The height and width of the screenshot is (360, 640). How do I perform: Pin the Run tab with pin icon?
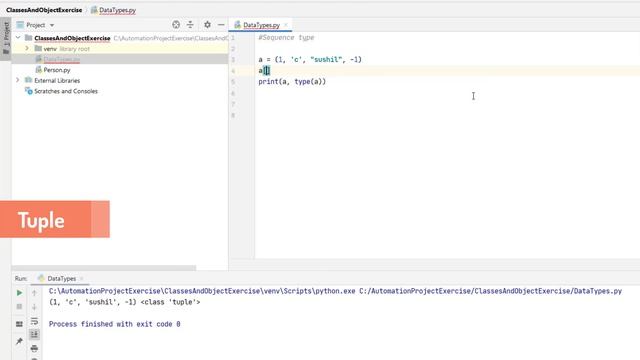(x=19, y=341)
